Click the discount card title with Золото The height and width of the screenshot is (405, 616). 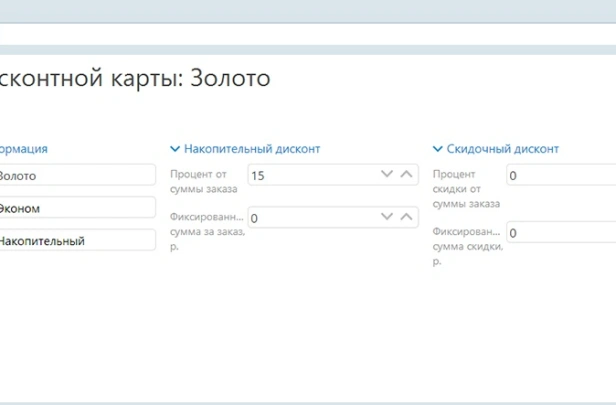click(135, 79)
